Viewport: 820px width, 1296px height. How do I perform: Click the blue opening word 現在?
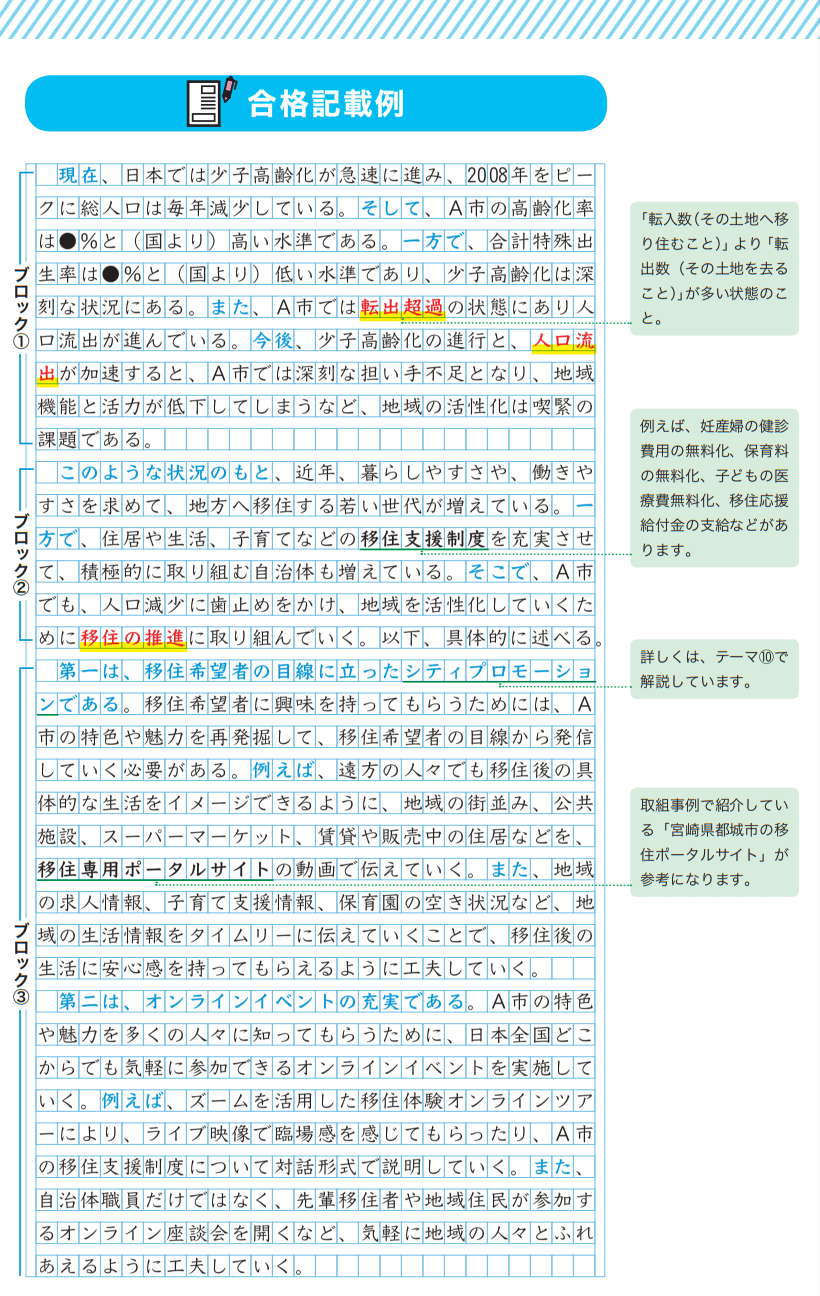click(78, 177)
